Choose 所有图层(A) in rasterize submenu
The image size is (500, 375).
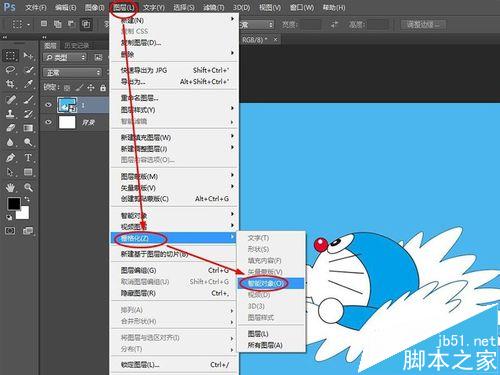pyautogui.click(x=271, y=345)
